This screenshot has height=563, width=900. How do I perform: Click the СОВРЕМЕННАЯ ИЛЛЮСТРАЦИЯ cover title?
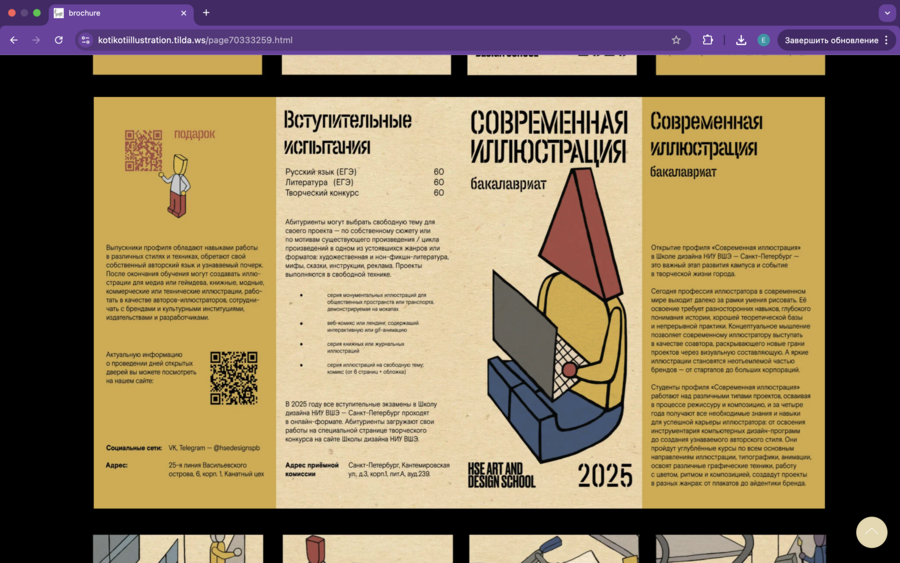(549, 137)
